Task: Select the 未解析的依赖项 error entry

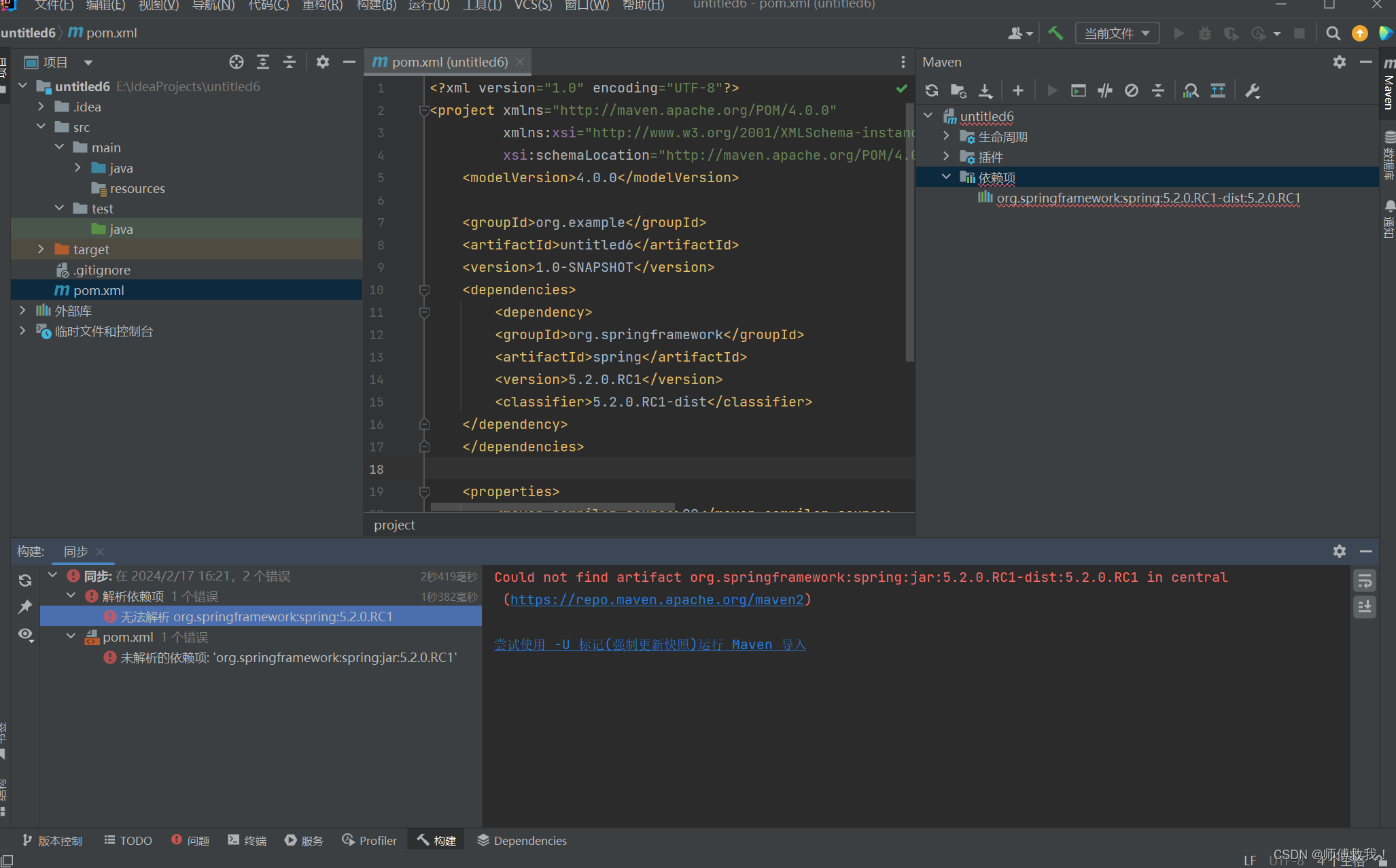Action: click(x=288, y=657)
